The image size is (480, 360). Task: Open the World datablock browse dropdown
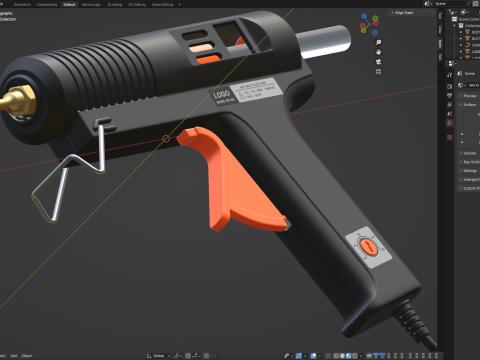(462, 85)
